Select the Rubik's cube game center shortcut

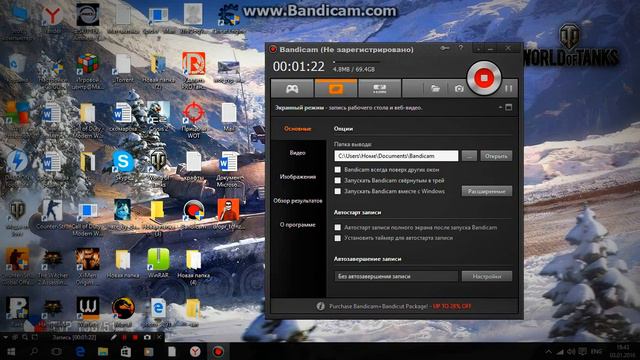(88, 71)
